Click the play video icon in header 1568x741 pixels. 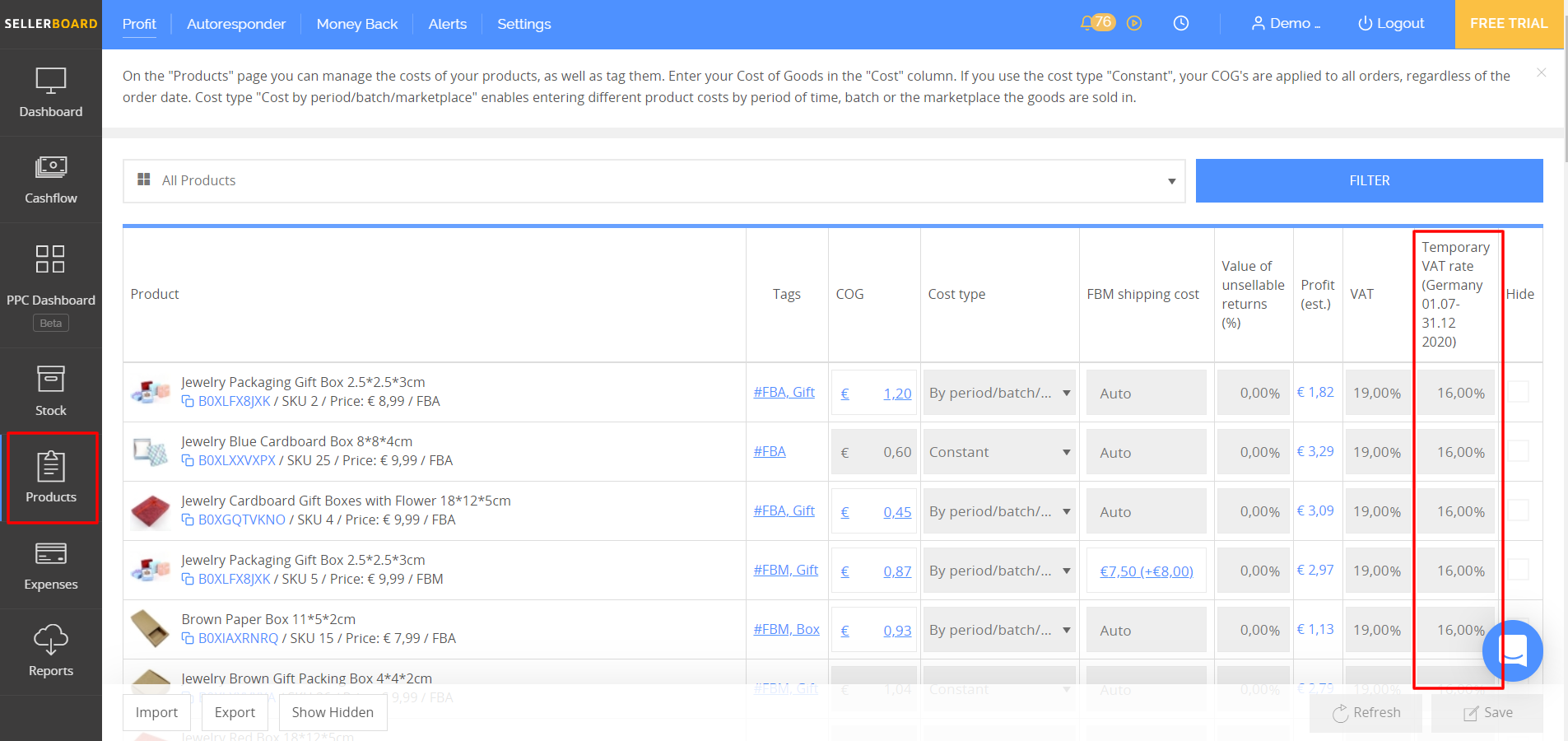pos(1134,24)
